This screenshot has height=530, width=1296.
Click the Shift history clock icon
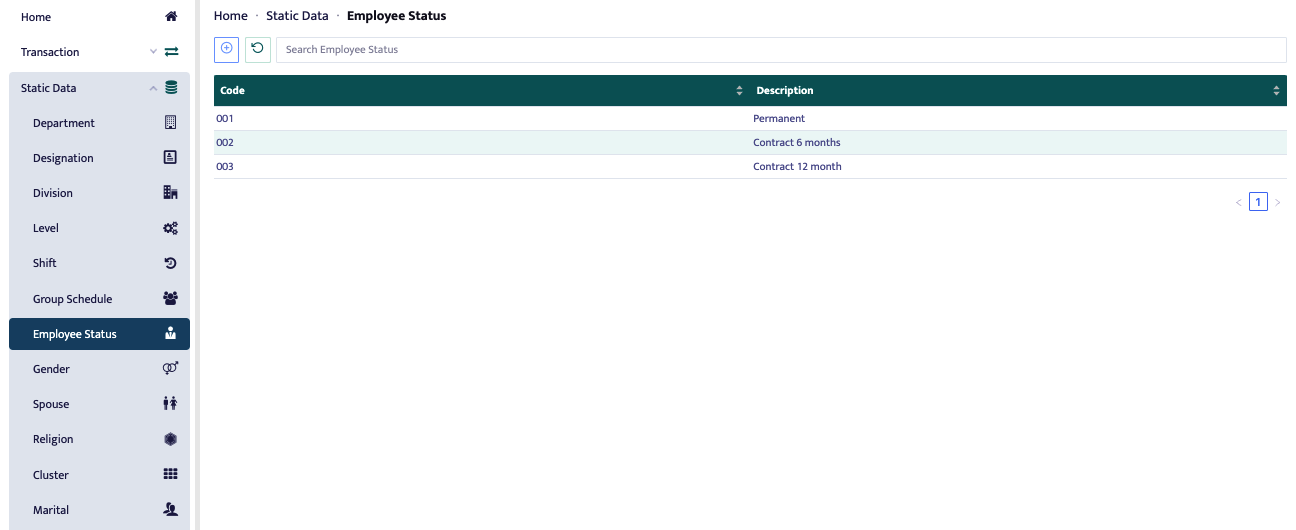pyautogui.click(x=170, y=263)
